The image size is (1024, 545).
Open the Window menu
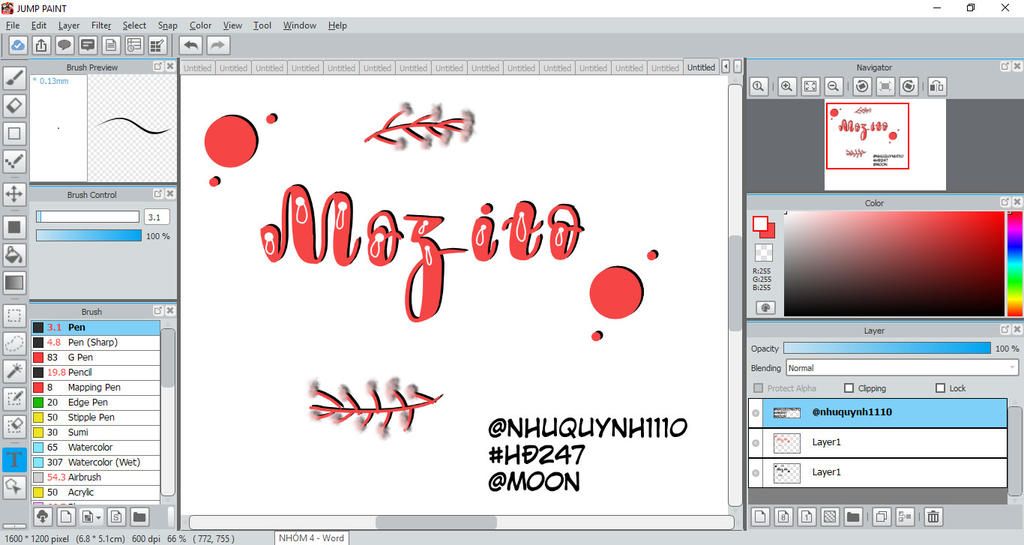point(300,25)
